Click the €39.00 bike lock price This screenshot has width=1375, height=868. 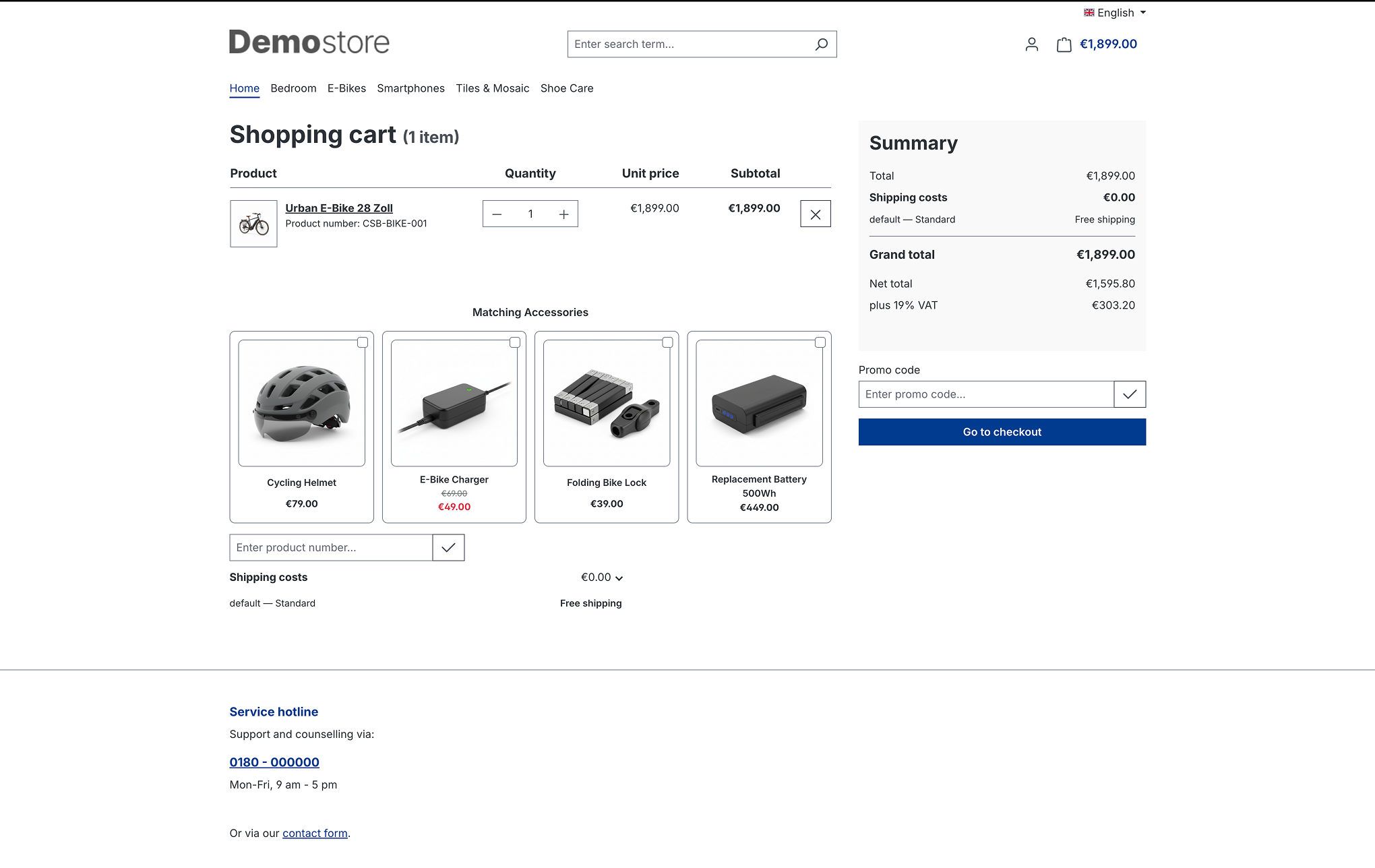pyautogui.click(x=607, y=504)
